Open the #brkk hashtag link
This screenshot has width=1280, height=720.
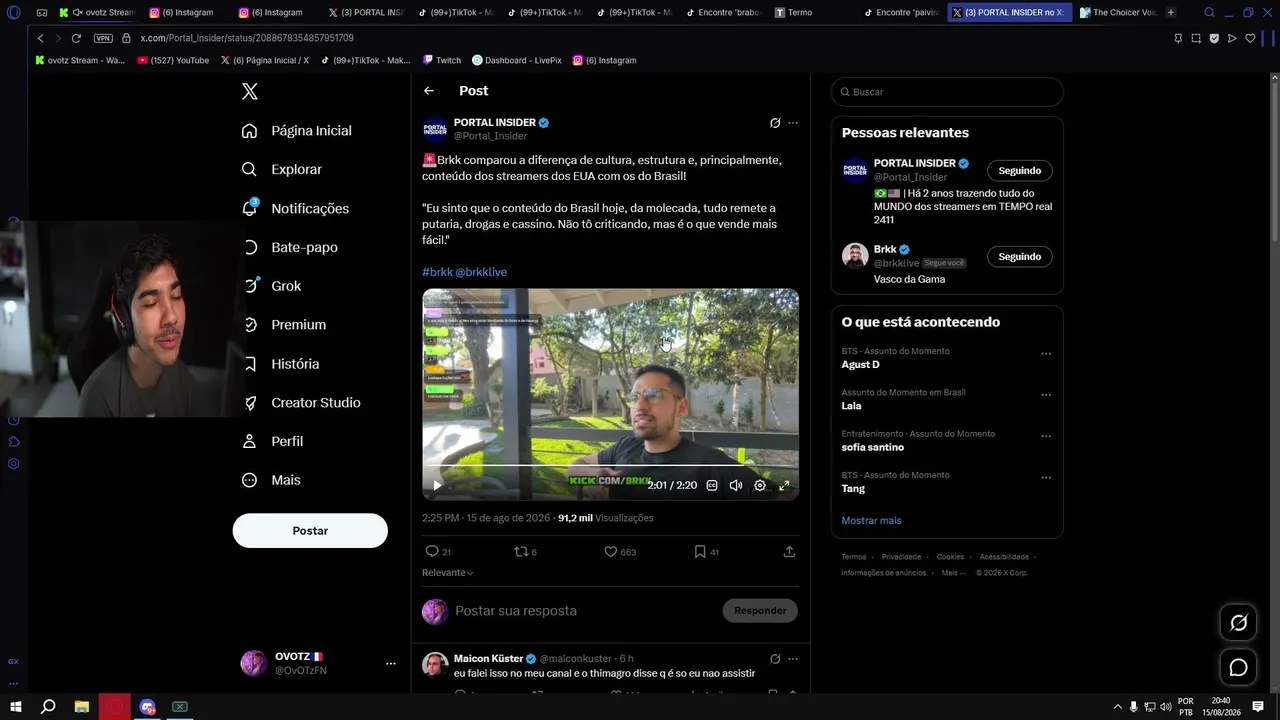tap(437, 272)
